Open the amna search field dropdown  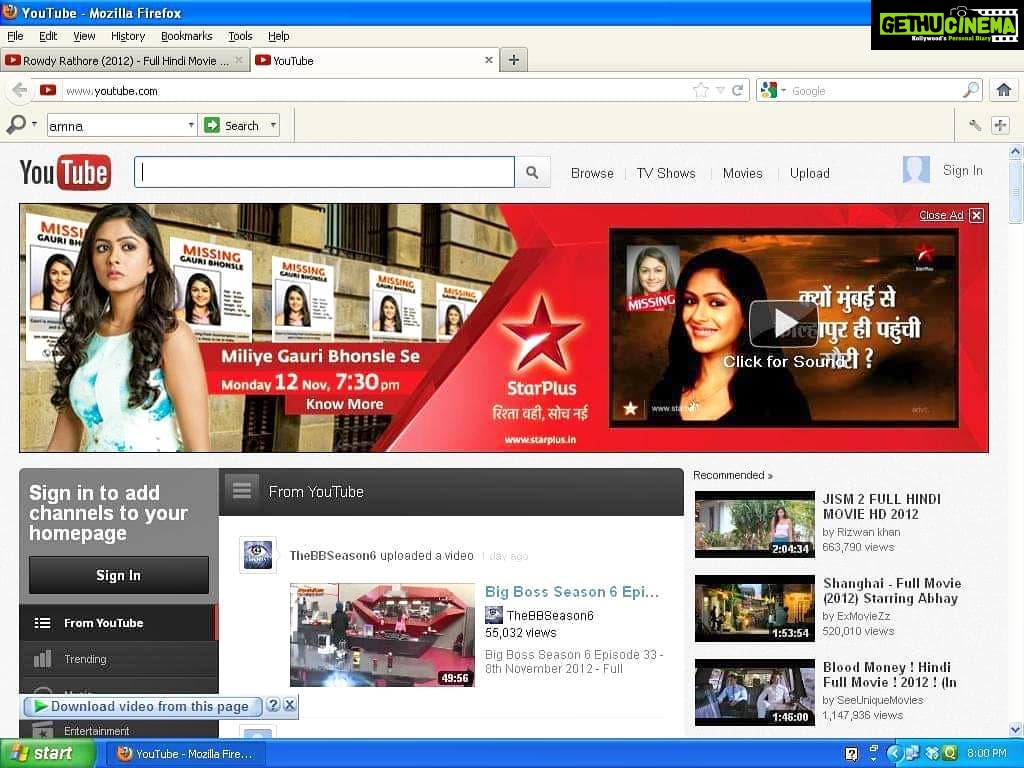191,125
